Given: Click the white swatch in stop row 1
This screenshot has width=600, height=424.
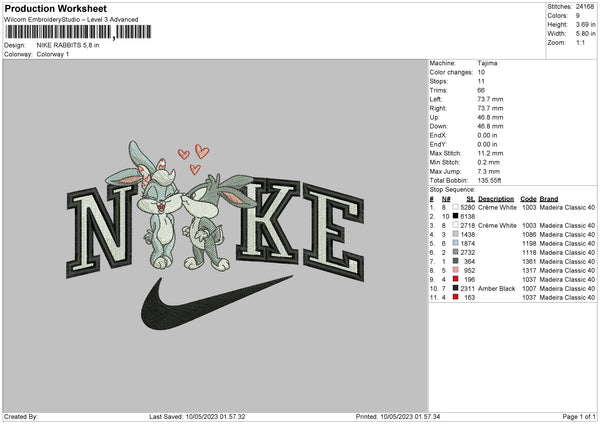Looking at the screenshot, I should point(455,207).
